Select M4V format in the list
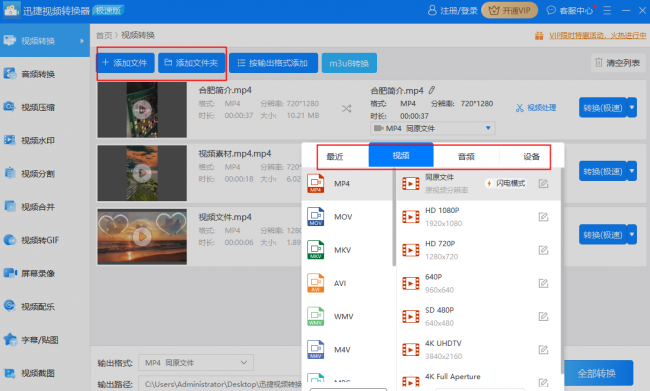650x391 pixels. [347, 350]
